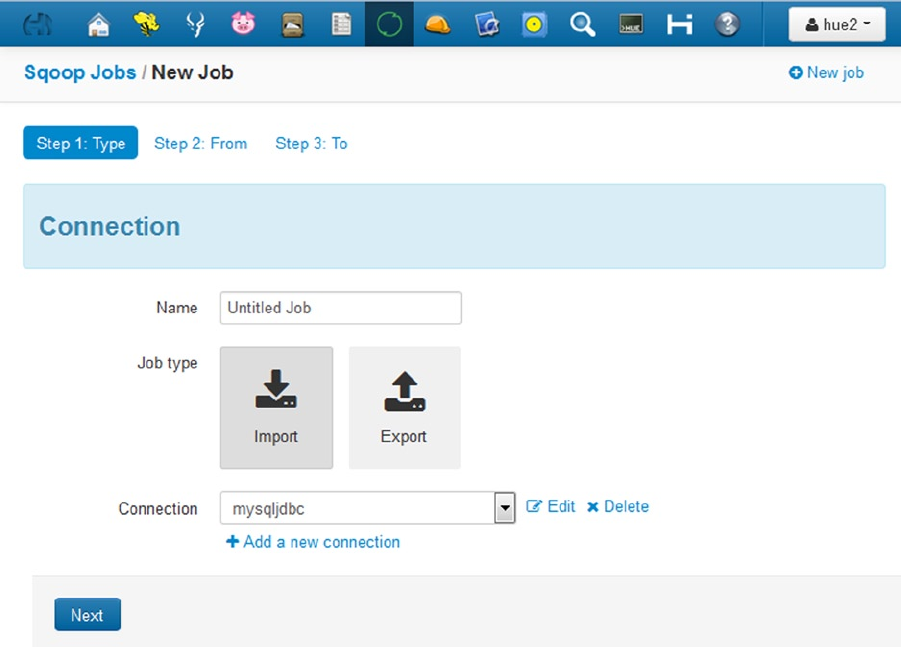901x647 pixels.
Task: Open the Job Designer icon
Action: [487, 25]
